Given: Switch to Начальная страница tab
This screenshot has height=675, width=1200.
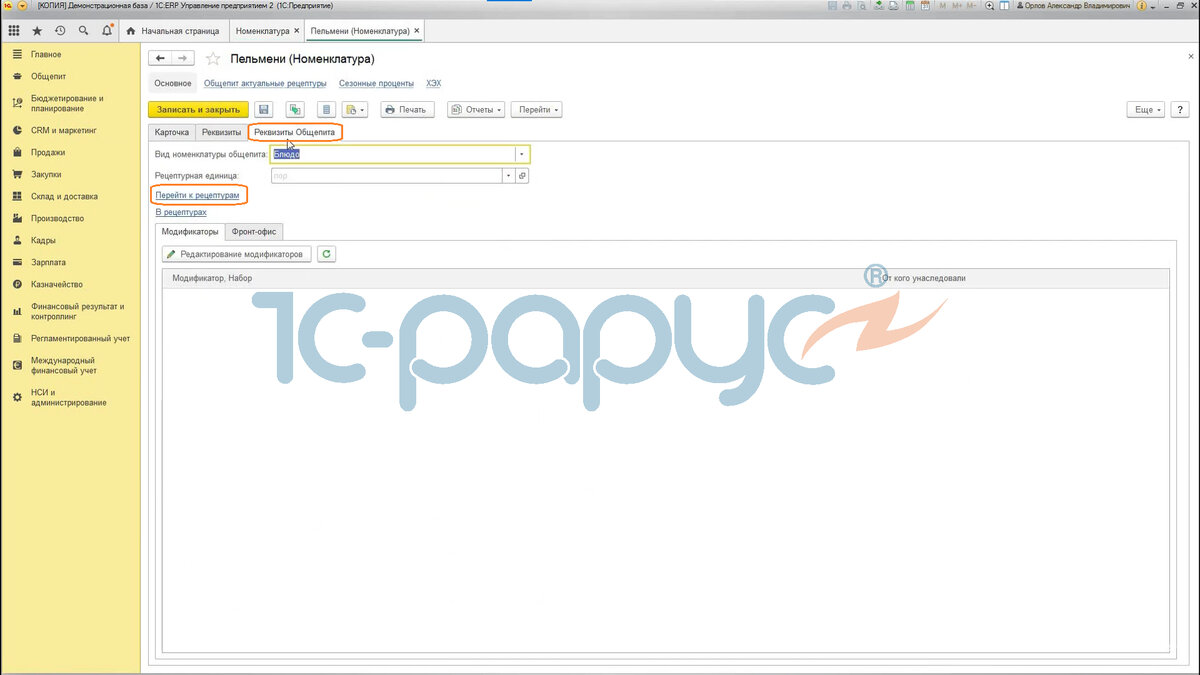Looking at the screenshot, I should point(173,31).
